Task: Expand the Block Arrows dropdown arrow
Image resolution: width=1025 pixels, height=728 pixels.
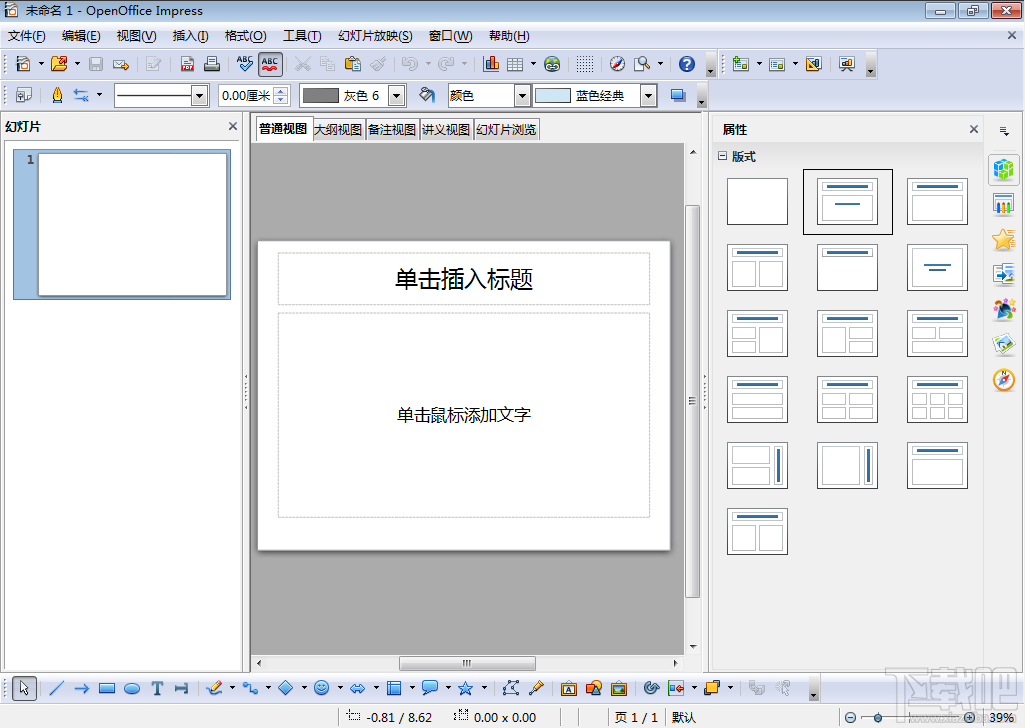Action: coord(376,688)
